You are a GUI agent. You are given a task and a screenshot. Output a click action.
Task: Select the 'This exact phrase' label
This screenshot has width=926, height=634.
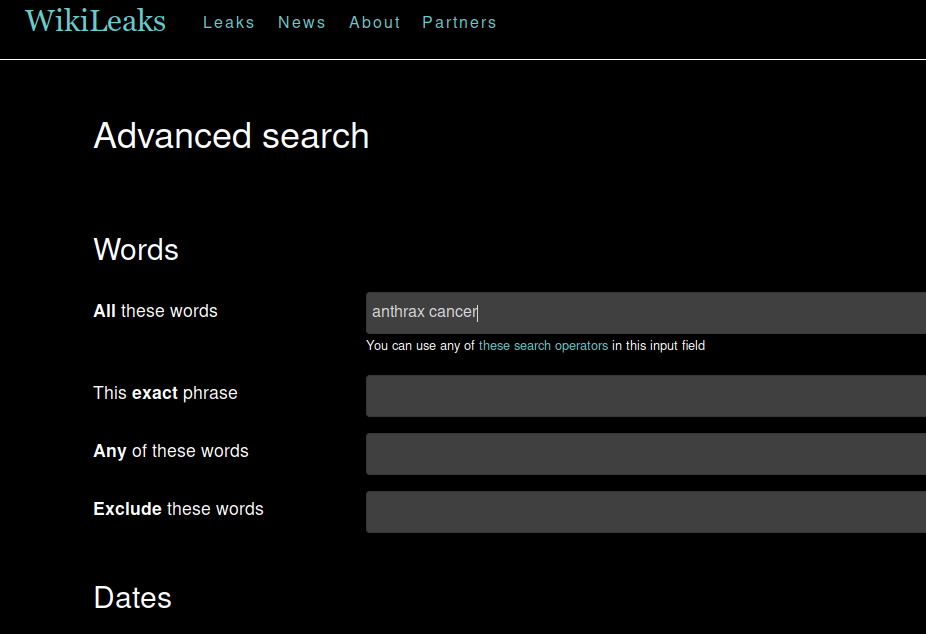[165, 393]
